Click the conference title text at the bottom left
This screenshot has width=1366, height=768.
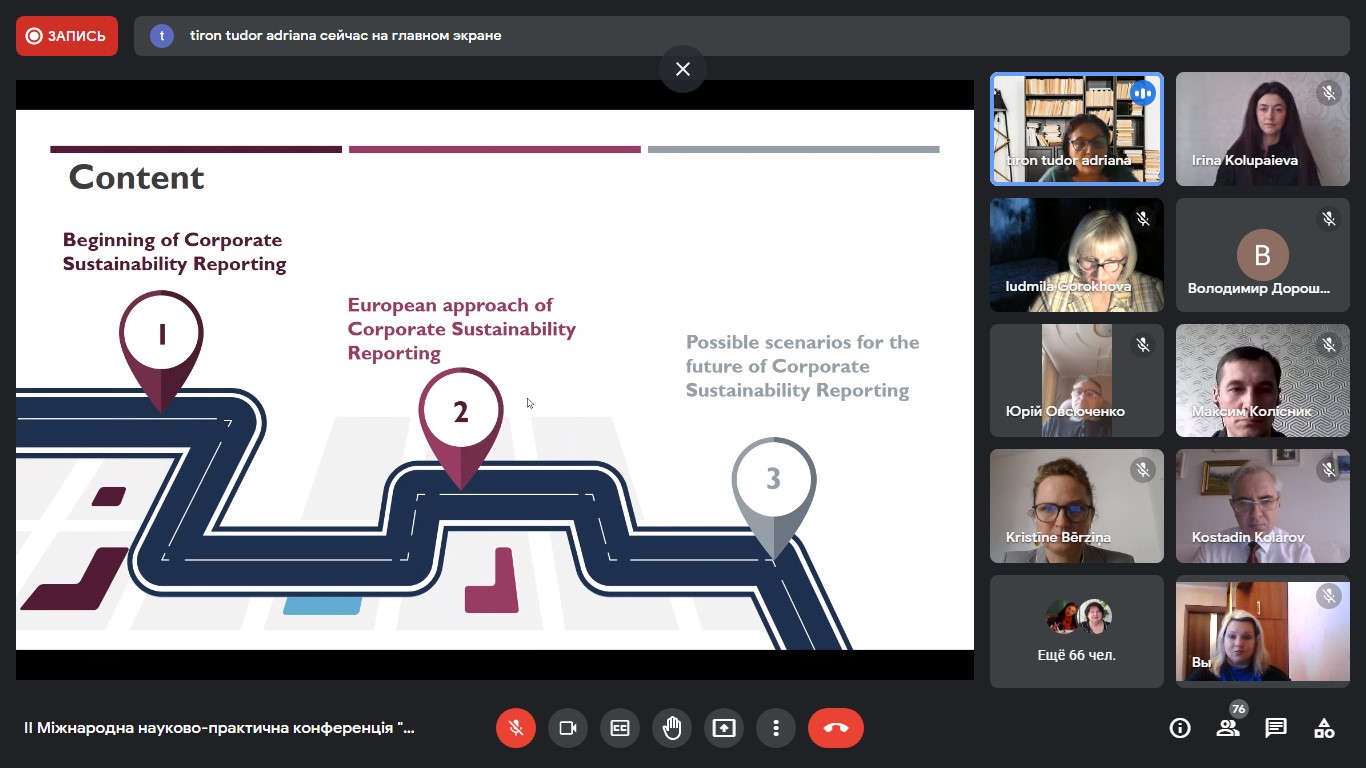219,728
